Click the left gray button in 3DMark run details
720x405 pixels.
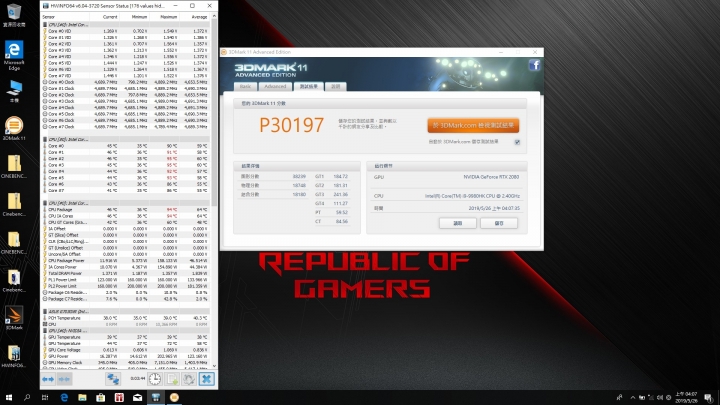[x=457, y=223]
